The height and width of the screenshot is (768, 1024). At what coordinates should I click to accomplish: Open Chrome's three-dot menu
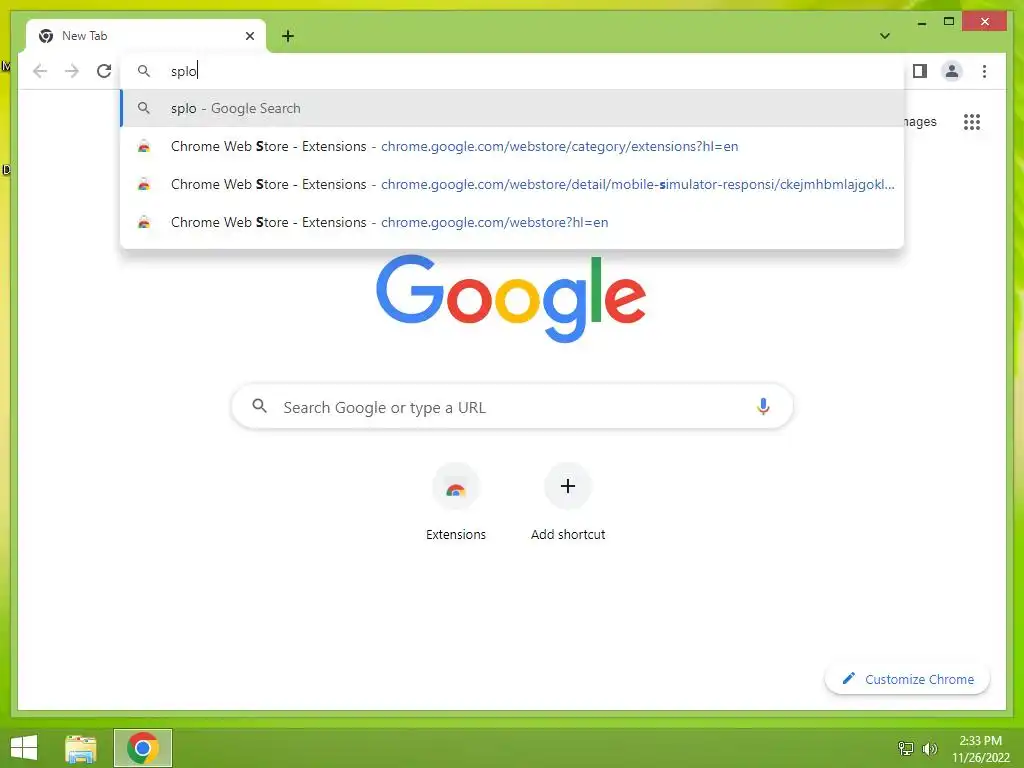coord(984,71)
